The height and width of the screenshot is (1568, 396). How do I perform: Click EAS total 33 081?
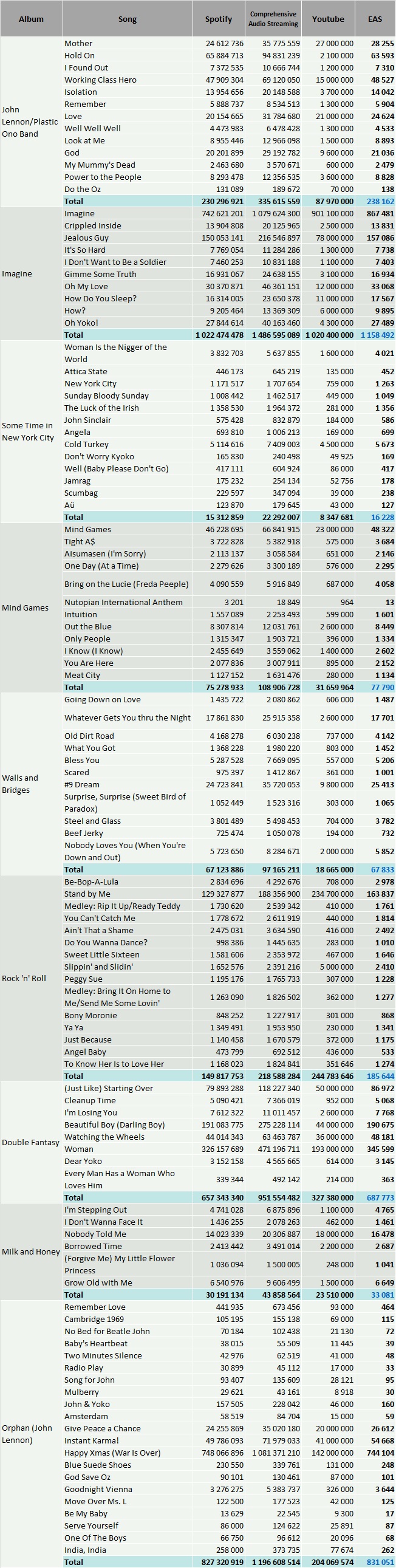click(x=382, y=1295)
